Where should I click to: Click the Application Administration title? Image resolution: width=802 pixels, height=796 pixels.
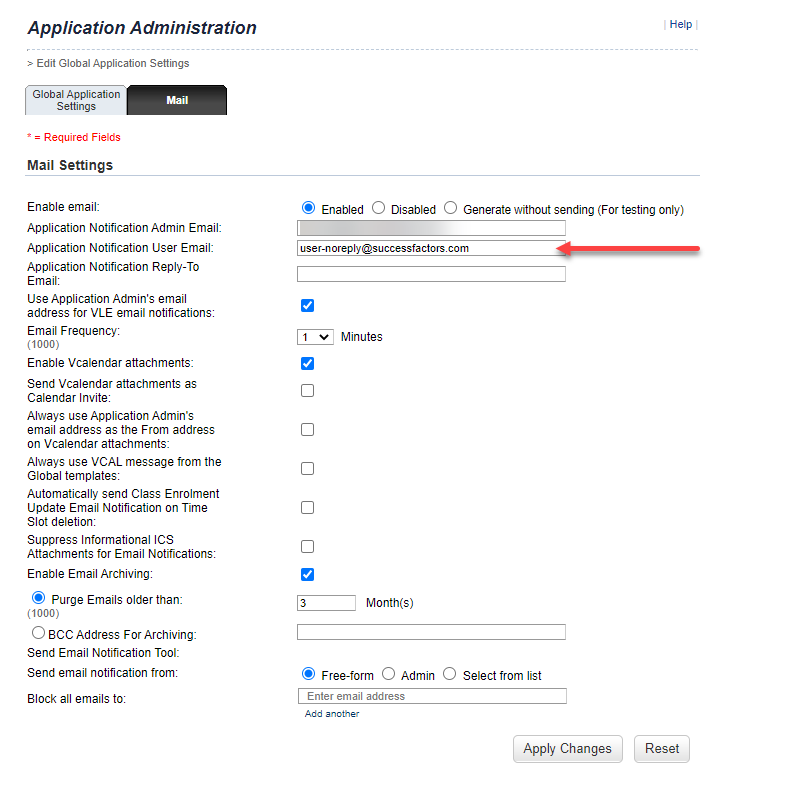coord(142,28)
